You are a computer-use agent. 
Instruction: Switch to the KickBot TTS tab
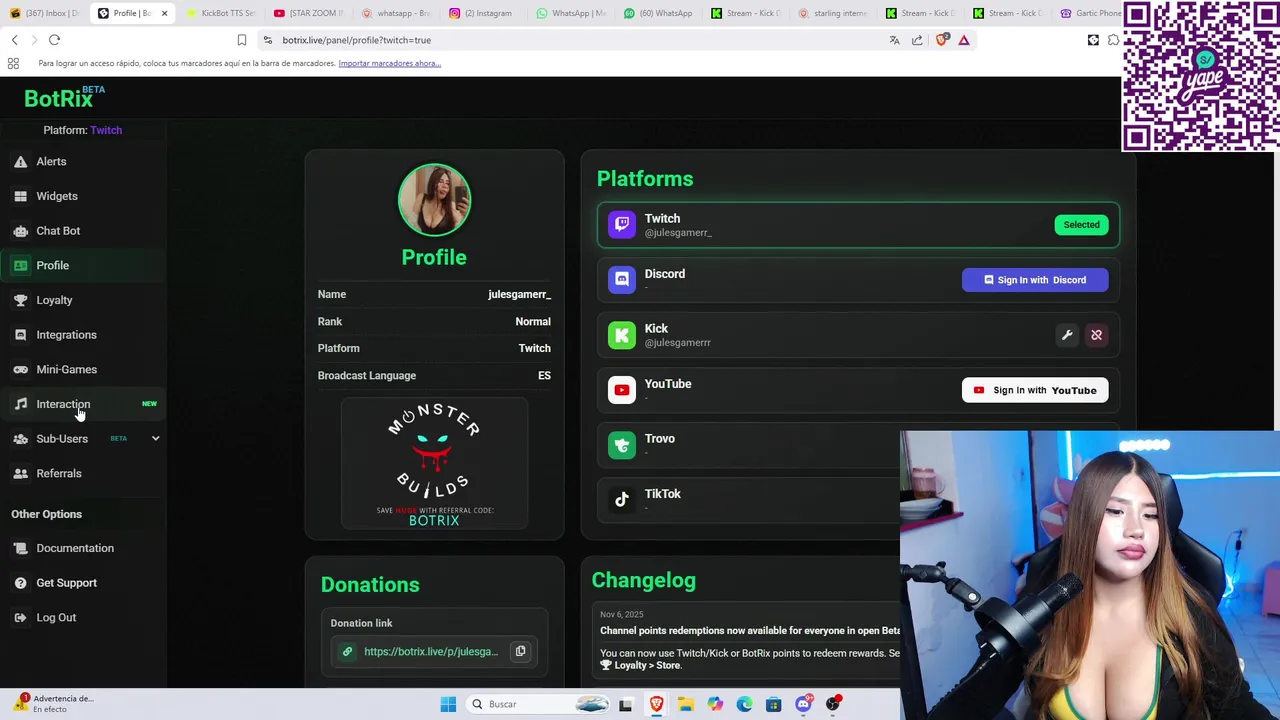pos(220,13)
